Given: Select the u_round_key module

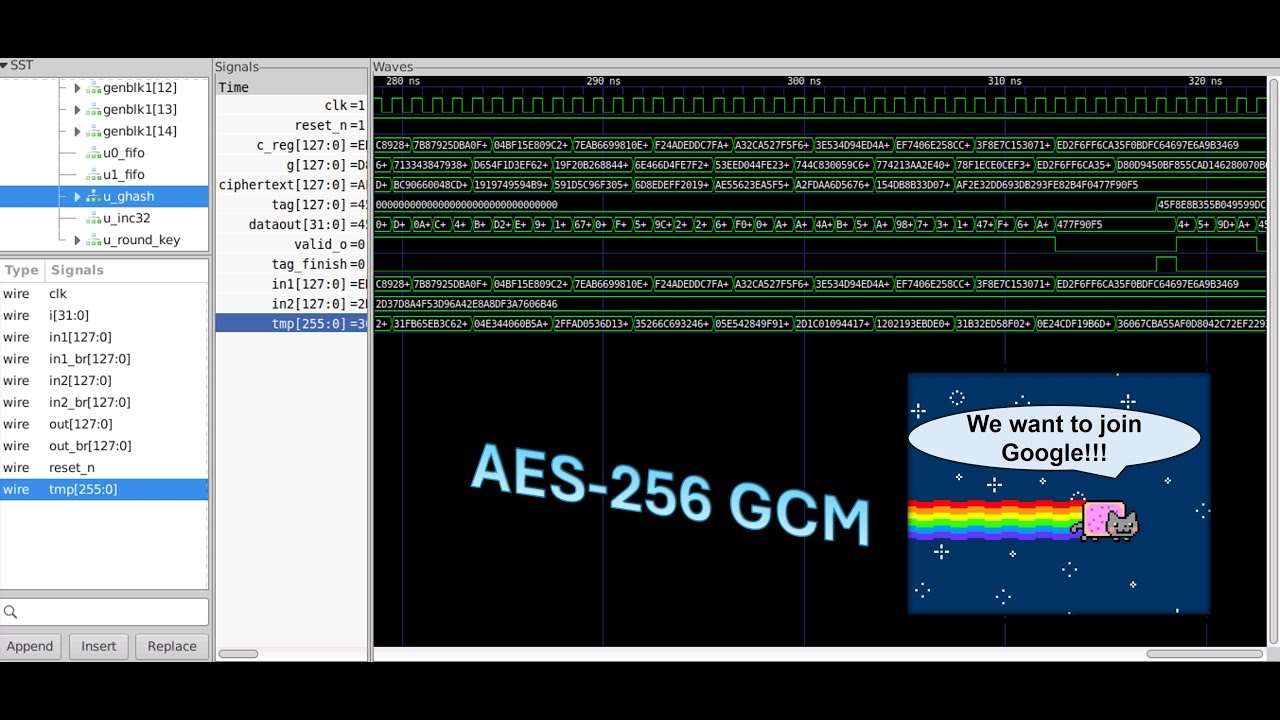Looking at the screenshot, I should [142, 240].
